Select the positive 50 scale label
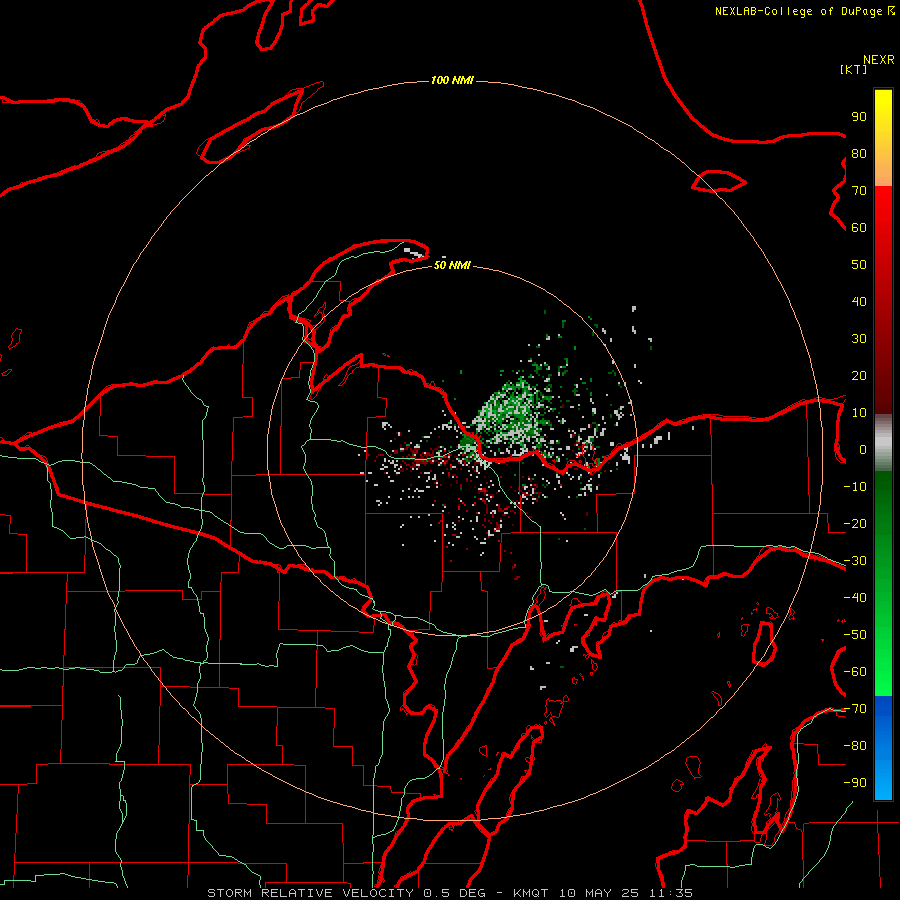This screenshot has height=900, width=900. (x=859, y=265)
